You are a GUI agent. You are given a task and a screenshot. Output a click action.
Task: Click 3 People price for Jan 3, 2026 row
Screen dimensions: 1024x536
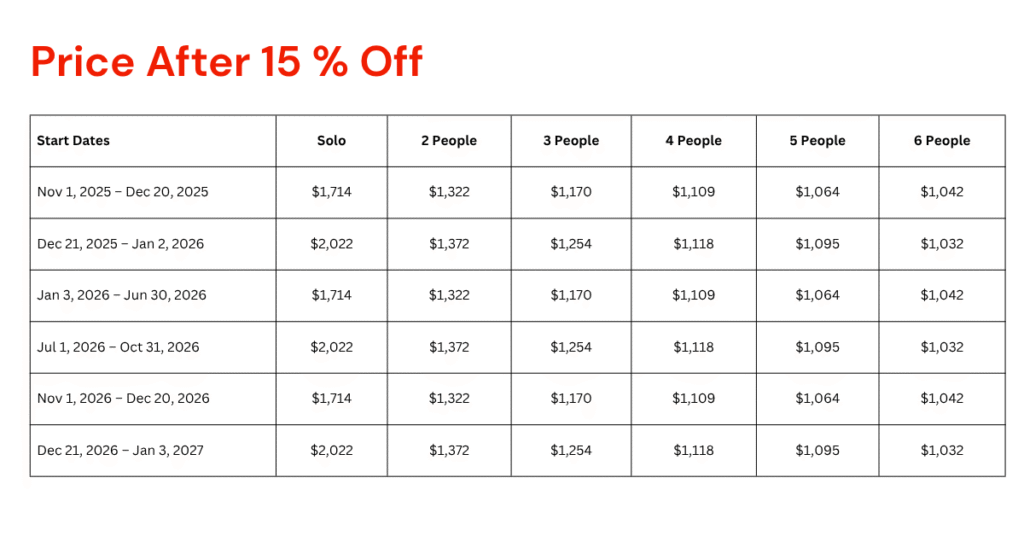point(571,295)
